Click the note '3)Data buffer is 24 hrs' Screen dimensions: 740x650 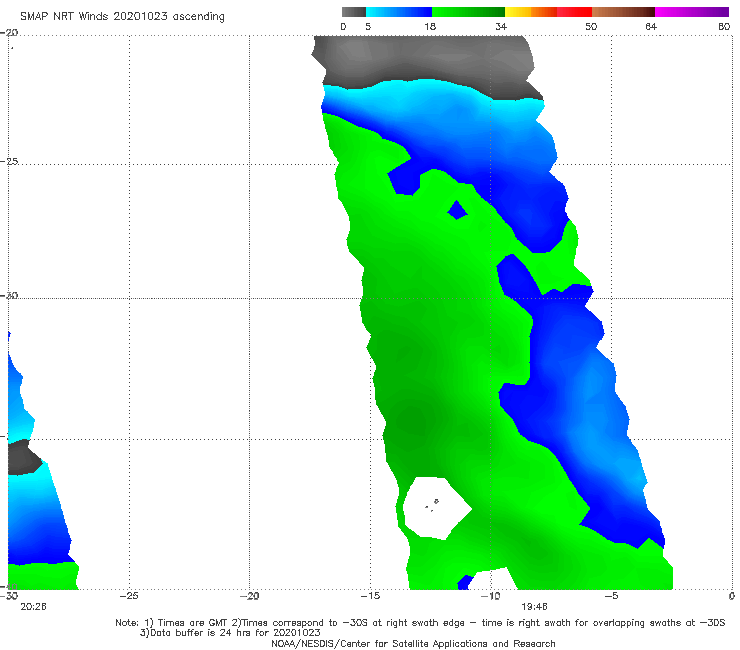coord(230,633)
